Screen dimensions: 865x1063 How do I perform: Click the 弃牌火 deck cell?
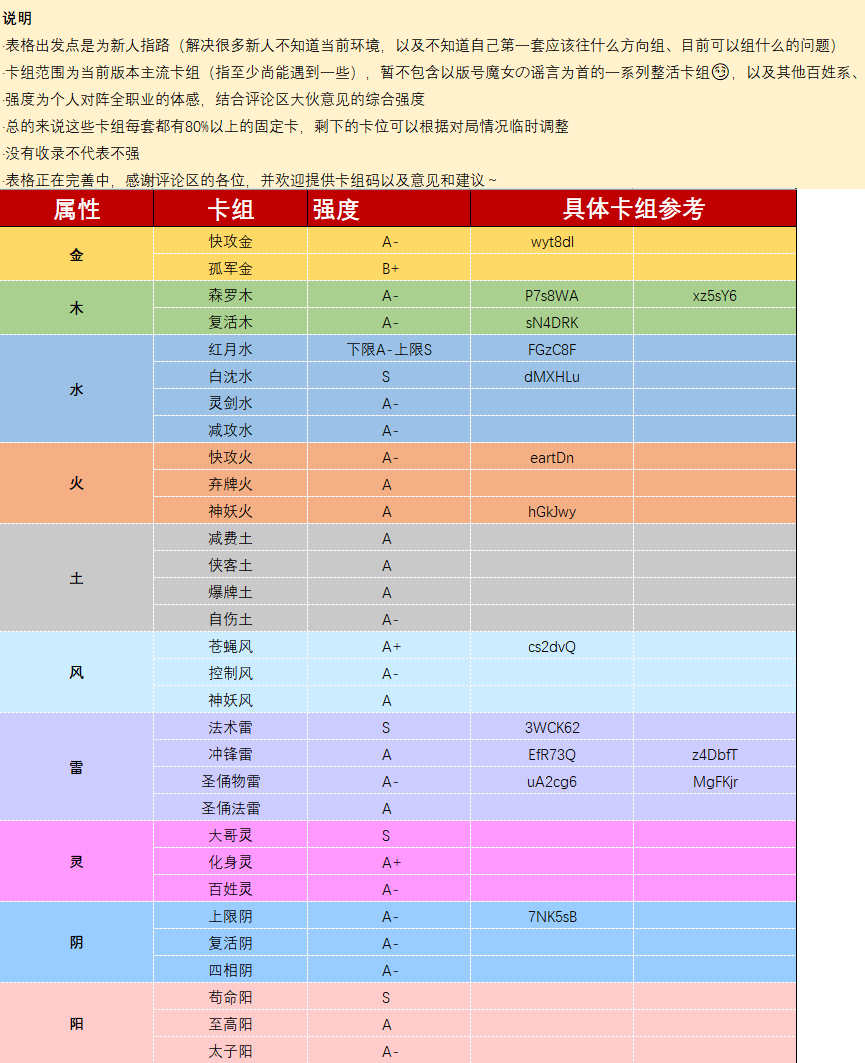[230, 484]
